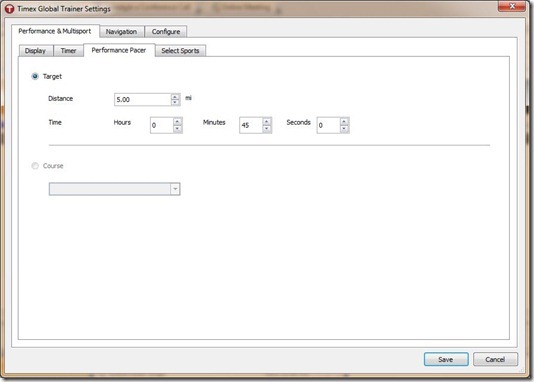Save the trainer settings
534x382 pixels.
pos(446,360)
